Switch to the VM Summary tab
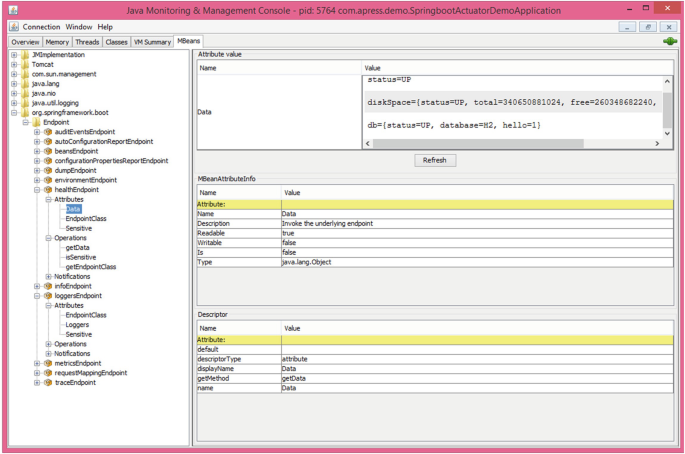The width and height of the screenshot is (685, 454). (151, 42)
